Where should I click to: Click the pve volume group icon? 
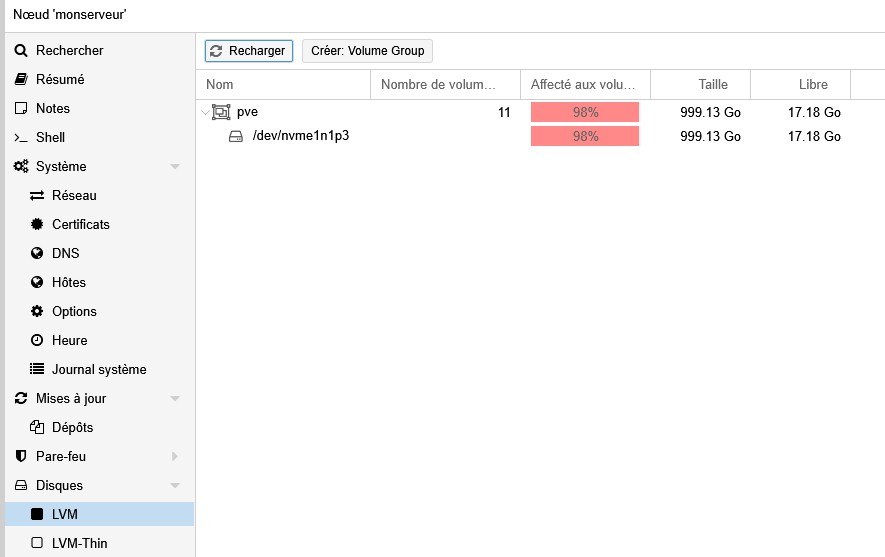[221, 112]
